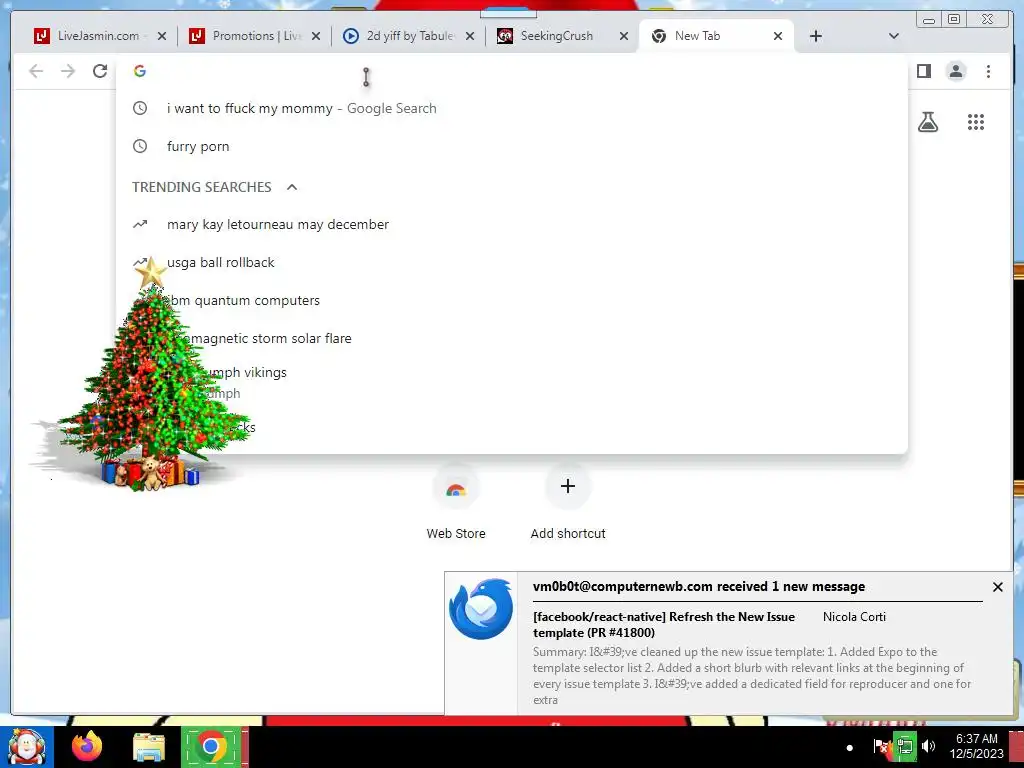Open the Search Labs flask icon
This screenshot has height=768, width=1024.
pyautogui.click(x=928, y=122)
